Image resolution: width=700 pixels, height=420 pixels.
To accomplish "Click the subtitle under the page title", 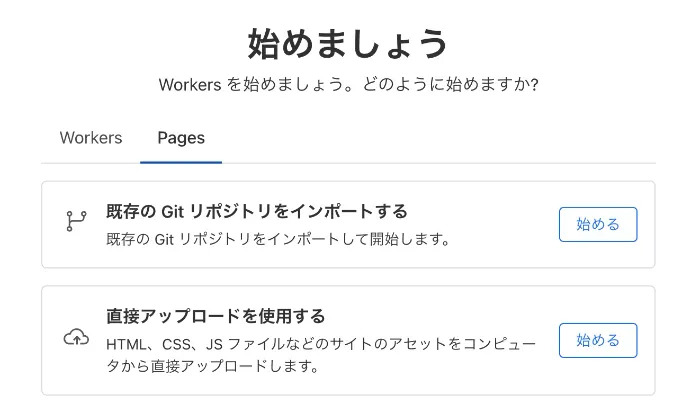I will 348,85.
